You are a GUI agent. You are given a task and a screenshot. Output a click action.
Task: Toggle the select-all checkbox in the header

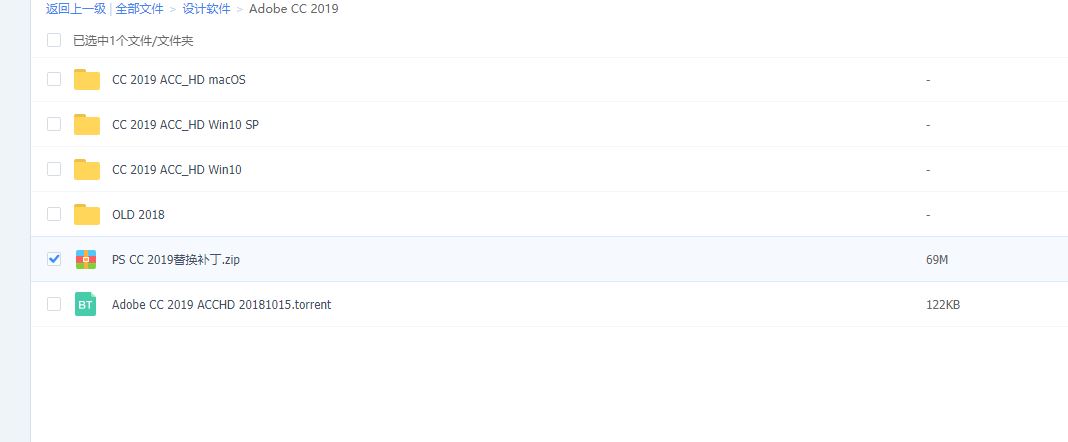point(54,40)
